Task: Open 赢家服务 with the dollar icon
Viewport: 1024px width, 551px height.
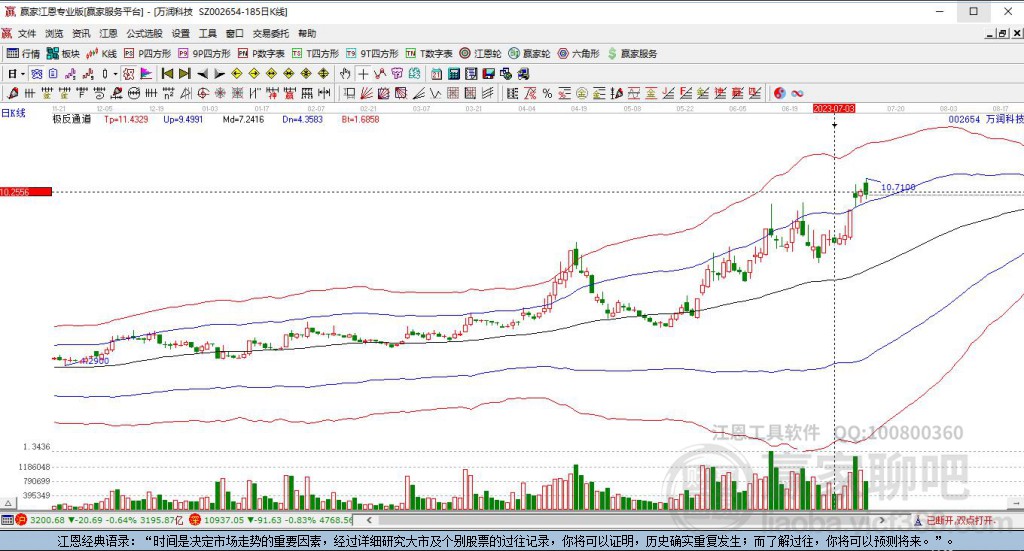Action: pos(632,54)
